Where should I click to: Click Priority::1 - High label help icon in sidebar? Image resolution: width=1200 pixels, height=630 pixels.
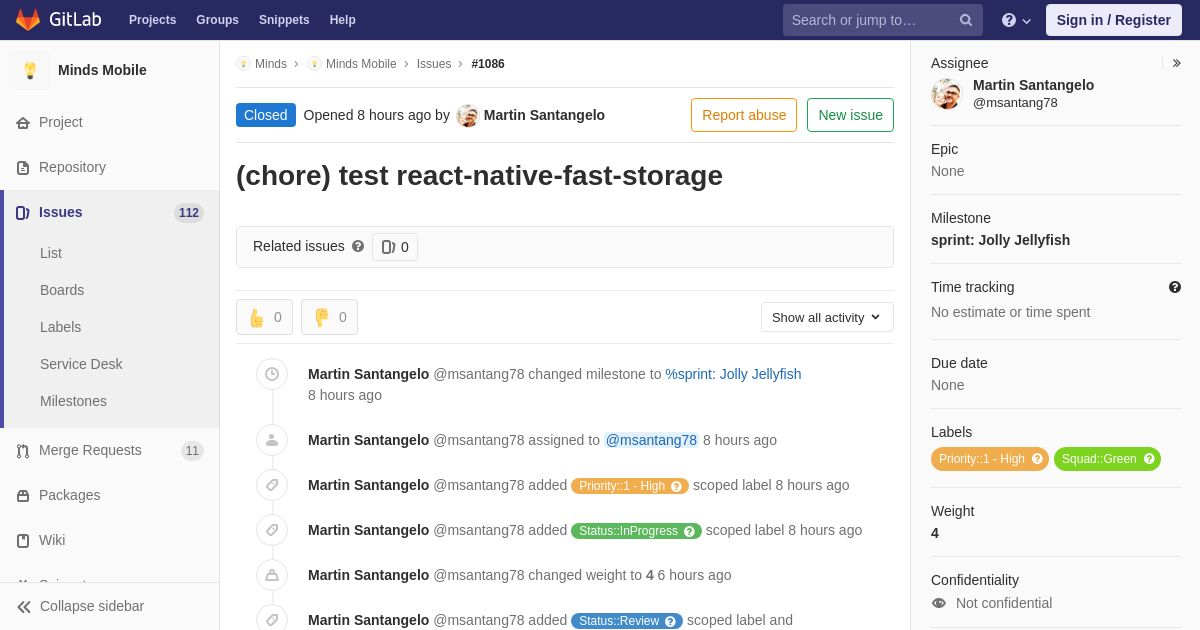click(x=1037, y=459)
